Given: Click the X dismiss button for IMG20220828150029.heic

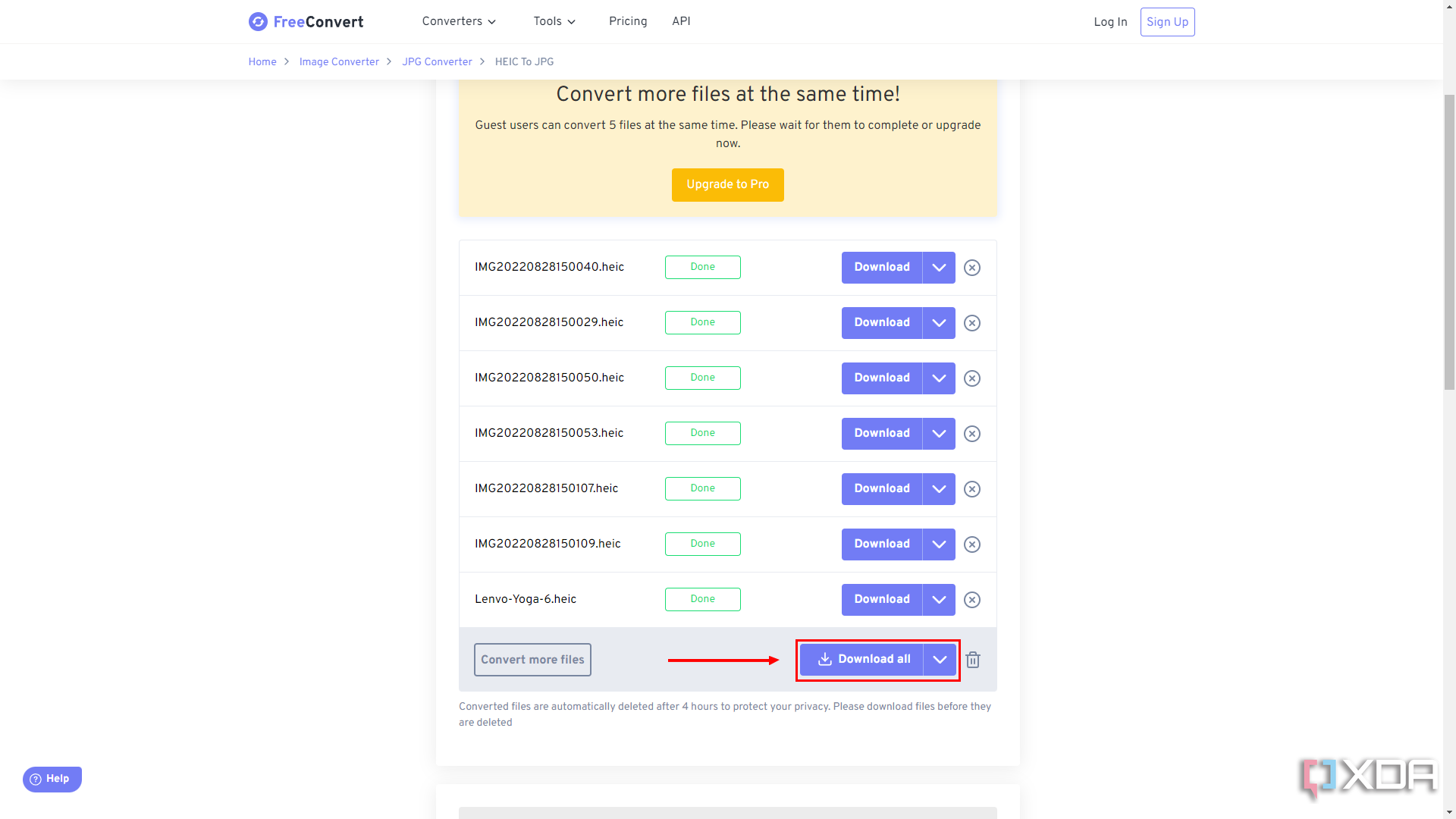Looking at the screenshot, I should coord(972,323).
